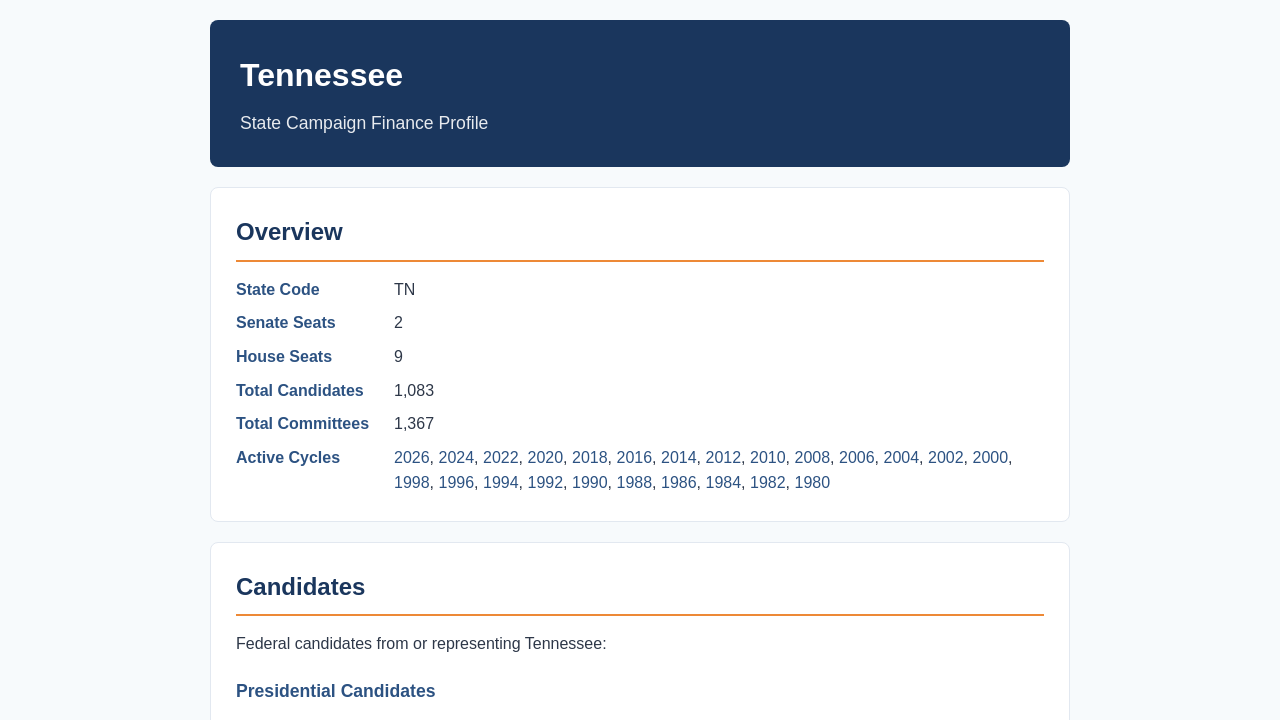Screen dimensions: 1280x720
Task: View the 2014 cycle link
Action: click(x=679, y=458)
